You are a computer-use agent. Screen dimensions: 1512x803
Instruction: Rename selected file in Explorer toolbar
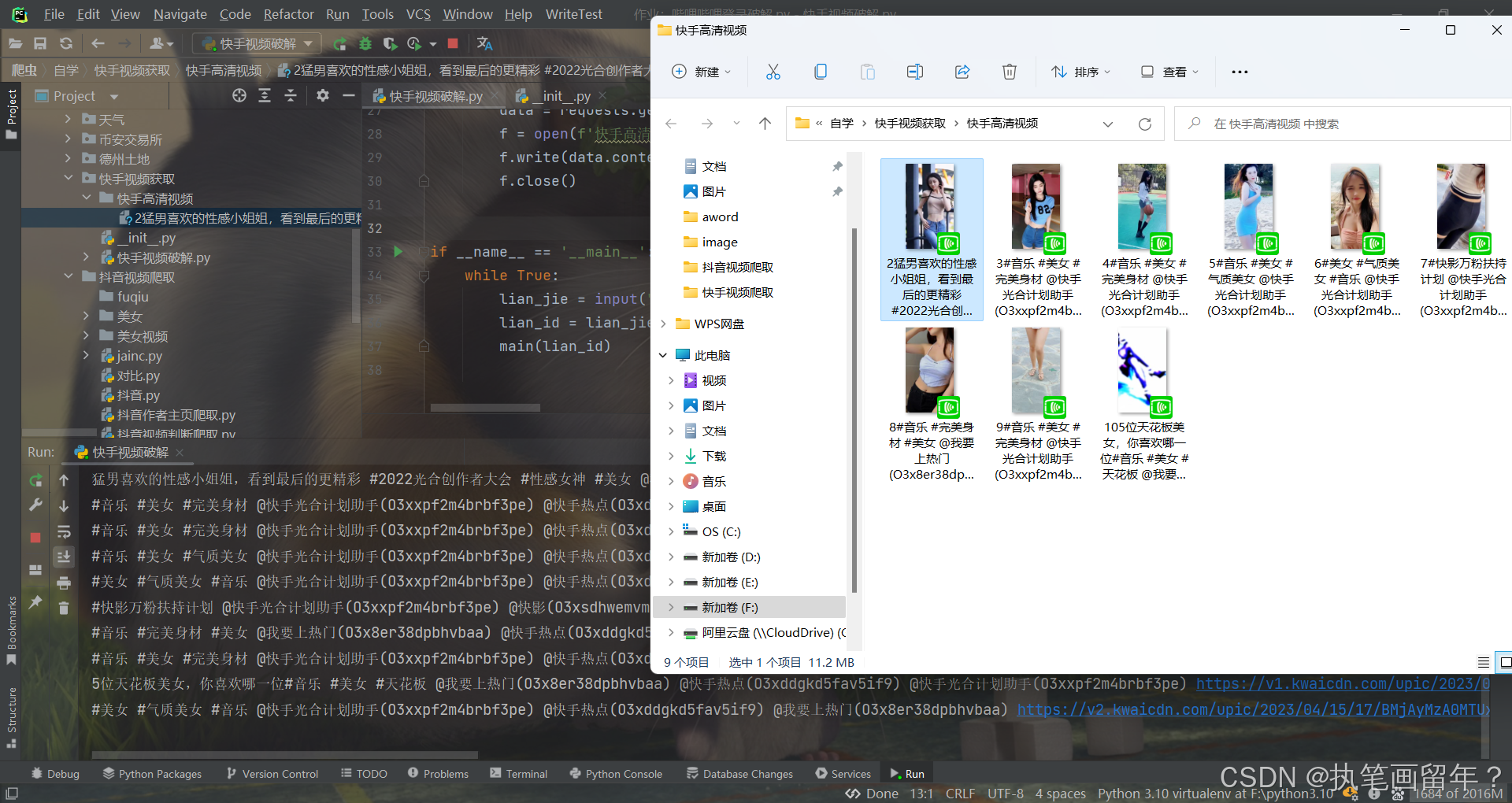pyautogui.click(x=915, y=72)
